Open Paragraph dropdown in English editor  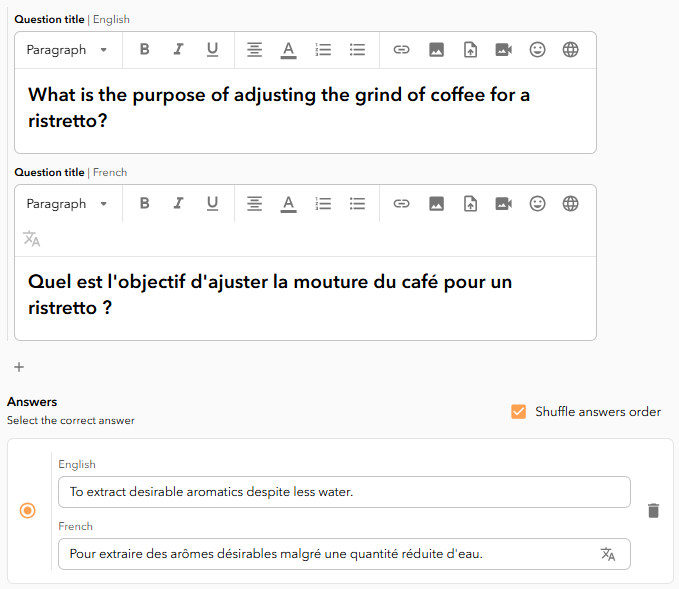click(67, 50)
